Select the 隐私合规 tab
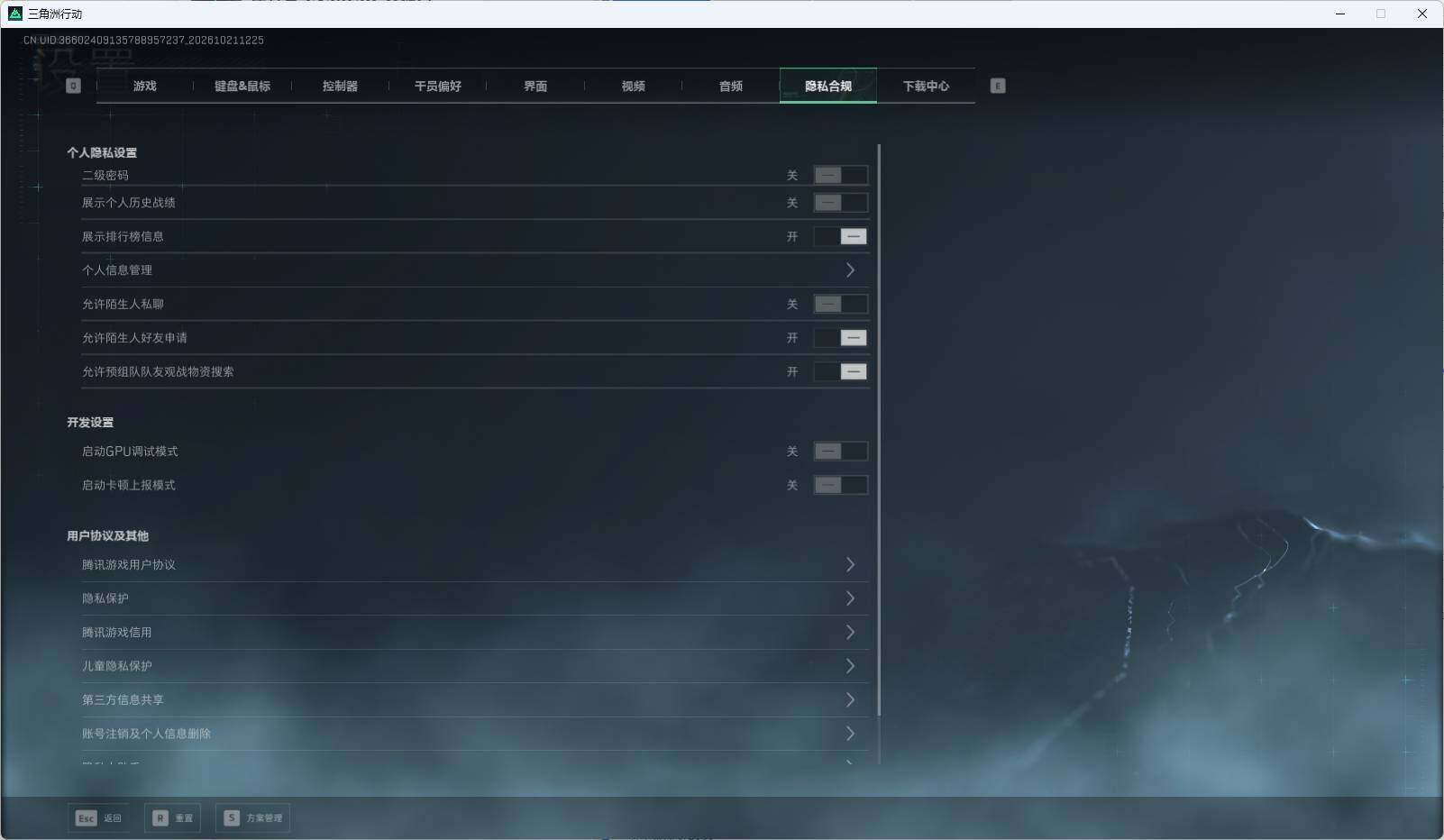1444x840 pixels. tap(828, 86)
